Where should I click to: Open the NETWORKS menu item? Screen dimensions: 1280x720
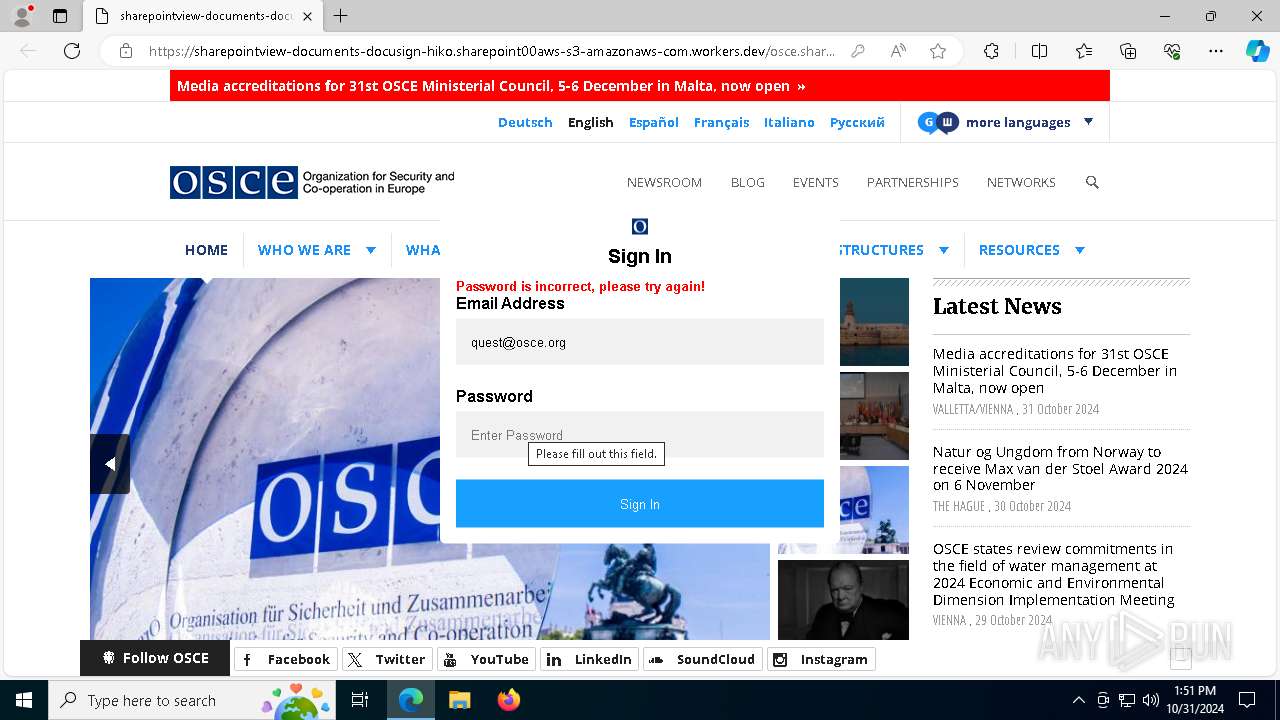click(x=1021, y=182)
